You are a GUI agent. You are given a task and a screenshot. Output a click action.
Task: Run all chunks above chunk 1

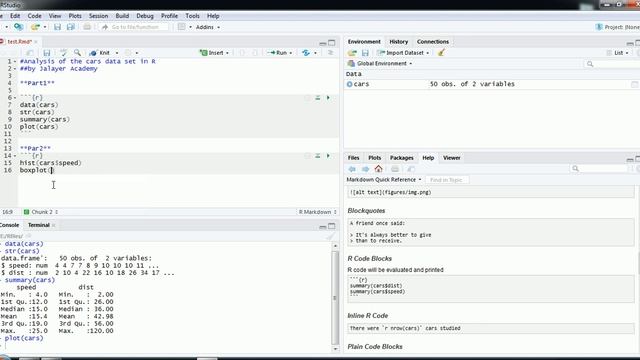pyautogui.click(x=318, y=98)
